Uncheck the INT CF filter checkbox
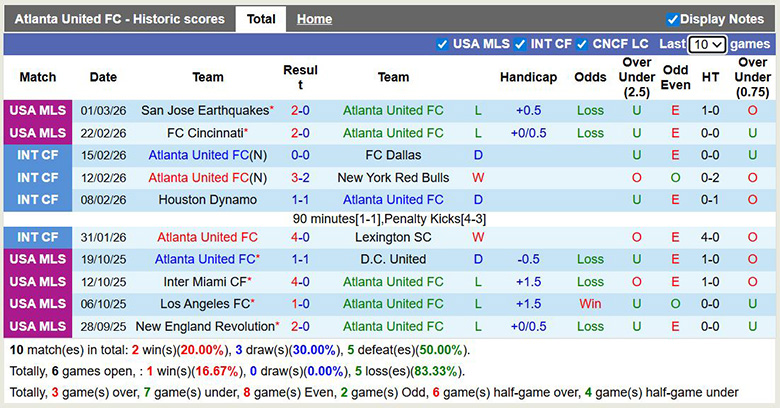This screenshot has width=780, height=408. click(520, 44)
